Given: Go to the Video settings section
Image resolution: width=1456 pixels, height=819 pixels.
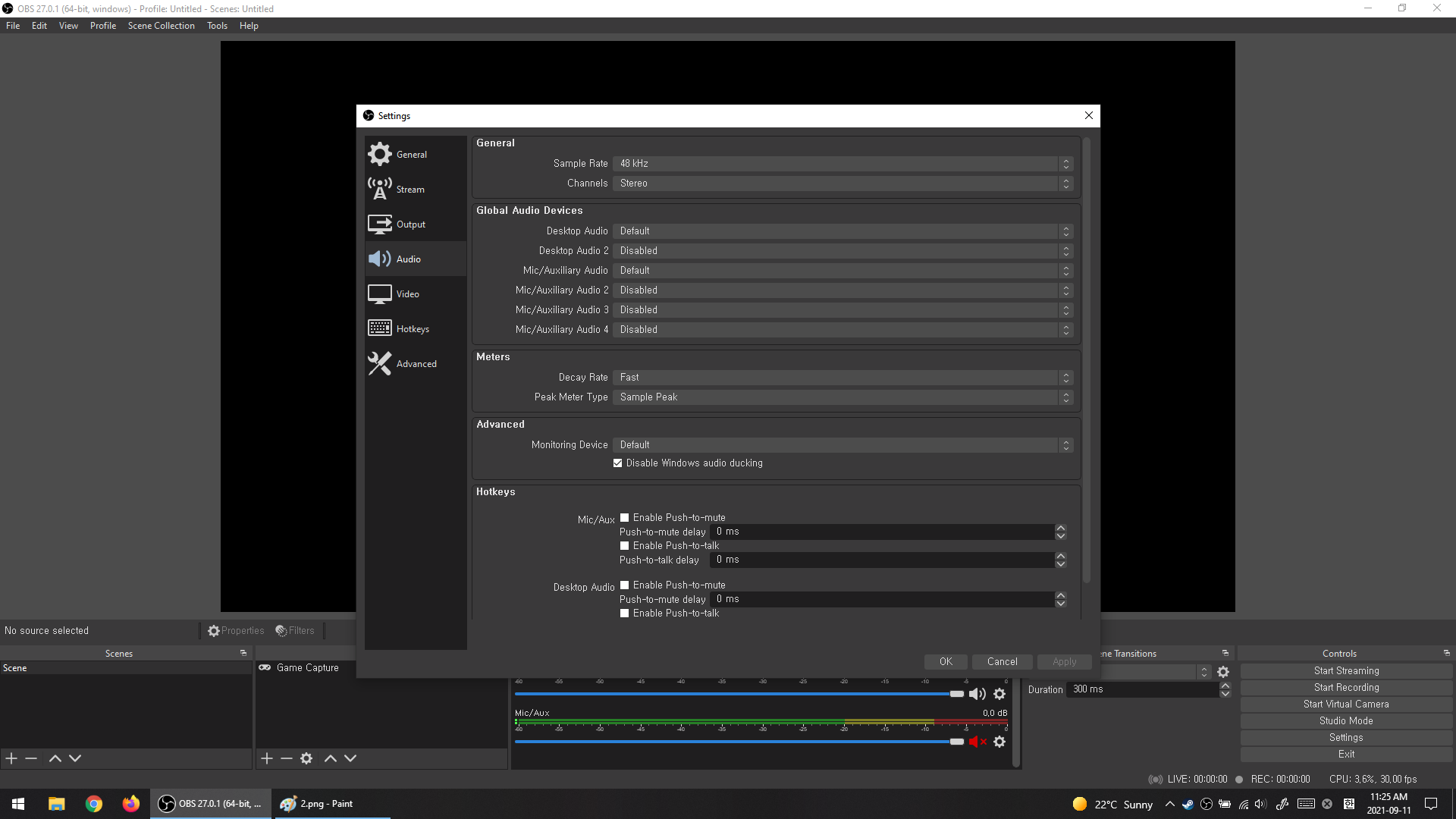Looking at the screenshot, I should click(407, 294).
